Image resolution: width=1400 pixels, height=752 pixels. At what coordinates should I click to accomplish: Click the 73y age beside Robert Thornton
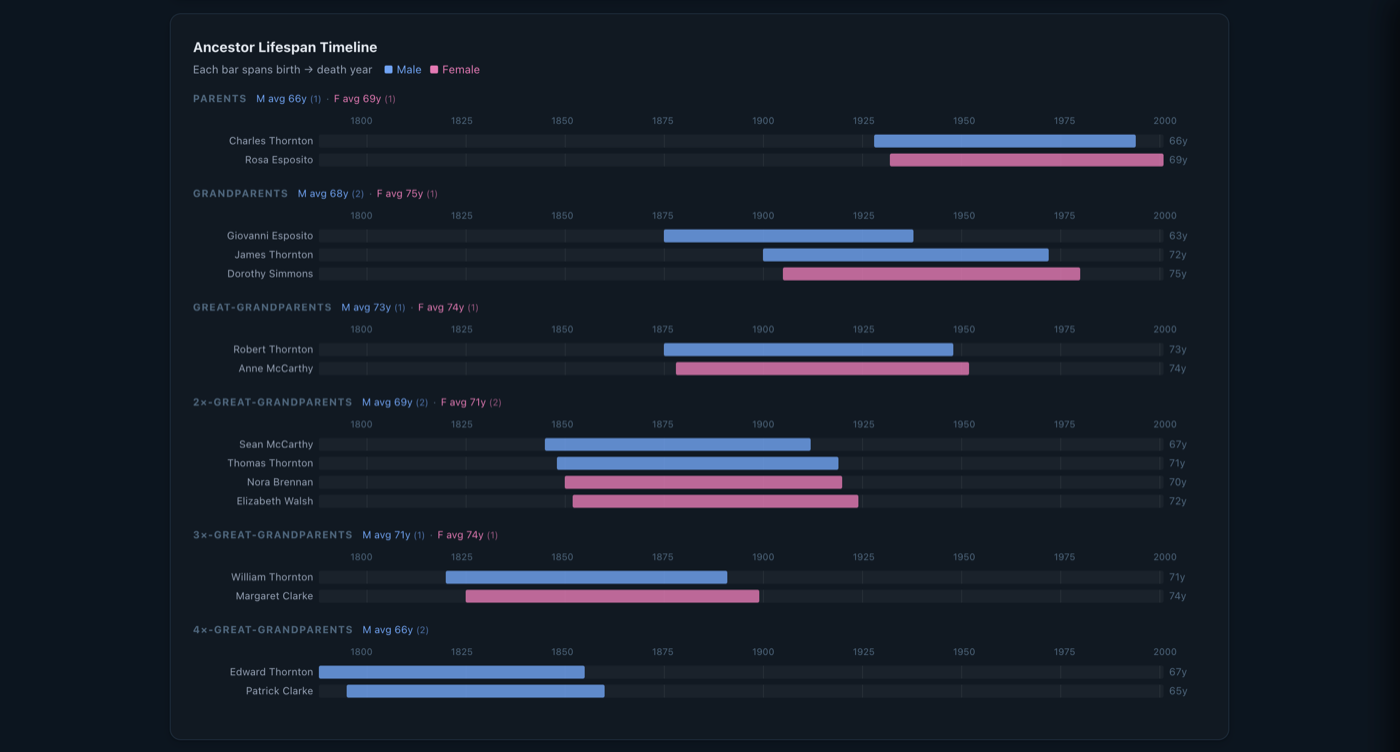pos(1178,350)
